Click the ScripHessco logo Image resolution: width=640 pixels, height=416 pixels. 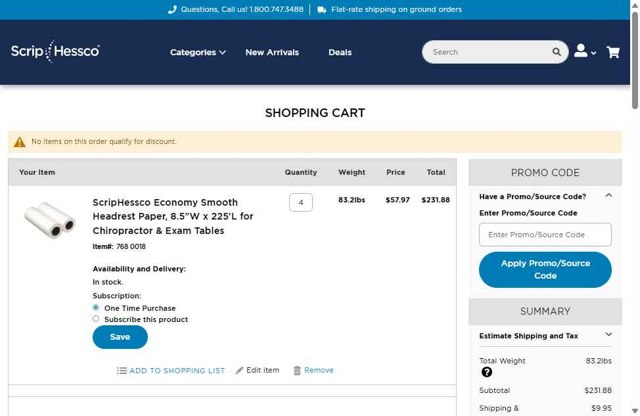click(x=55, y=51)
